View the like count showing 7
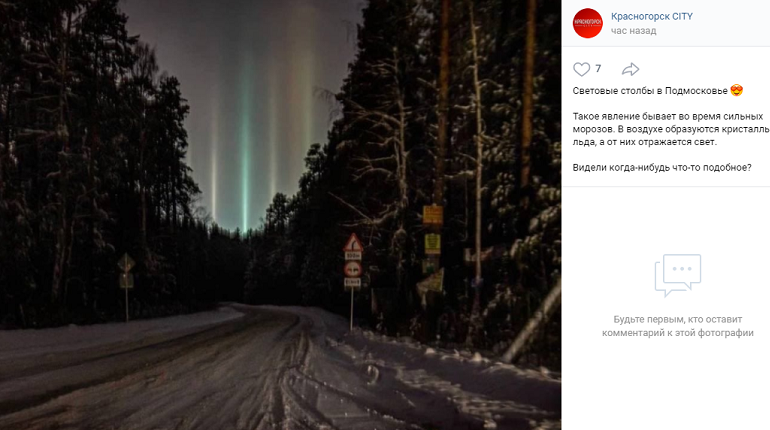The image size is (770, 430). (598, 69)
